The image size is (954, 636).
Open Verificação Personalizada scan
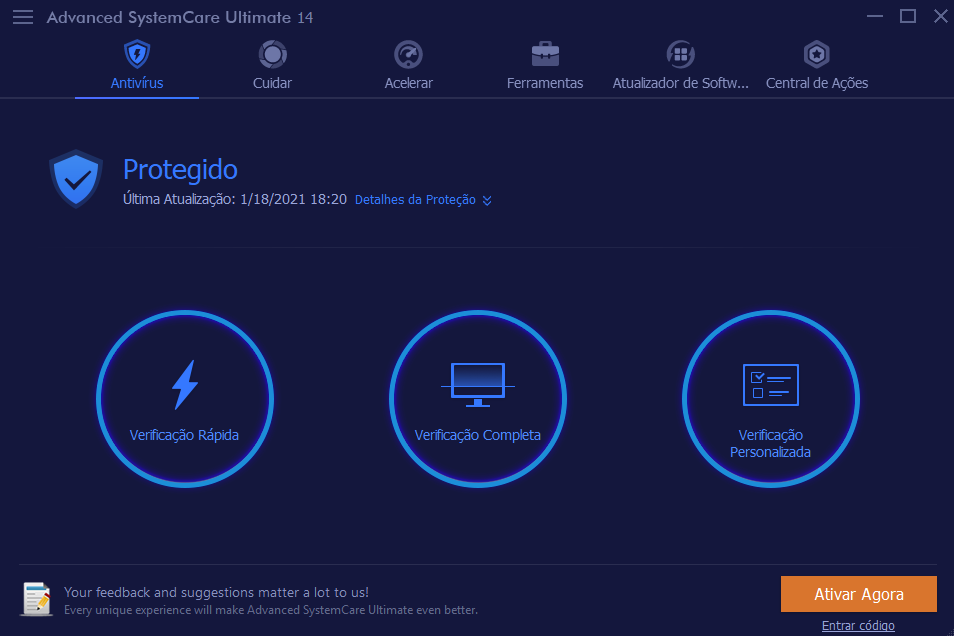pos(770,399)
